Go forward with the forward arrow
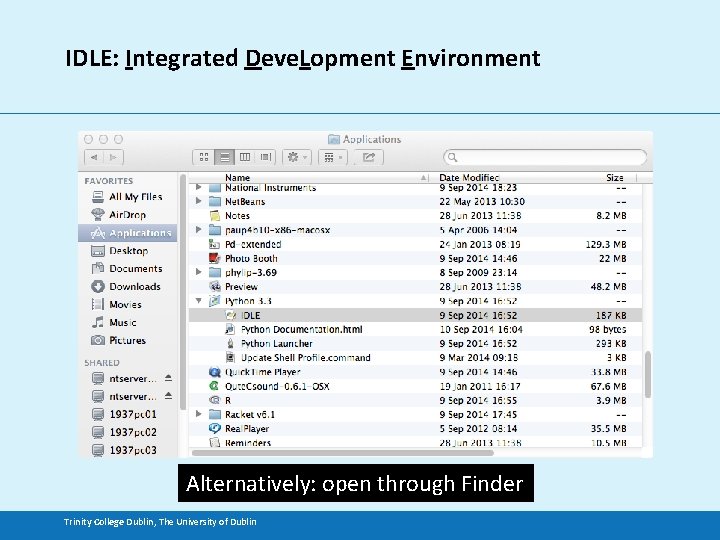720x540 pixels. click(113, 158)
